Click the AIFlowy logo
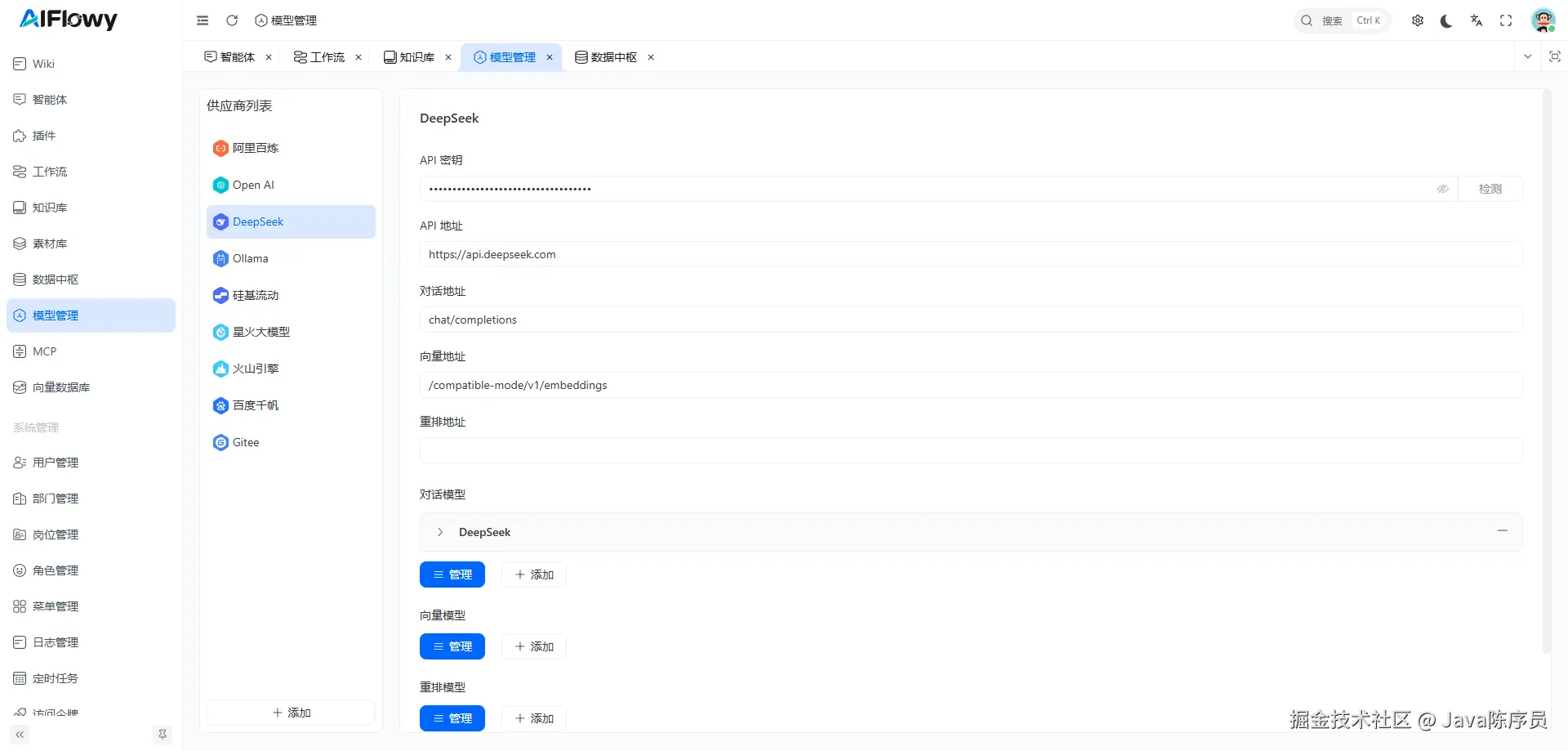 [x=69, y=19]
